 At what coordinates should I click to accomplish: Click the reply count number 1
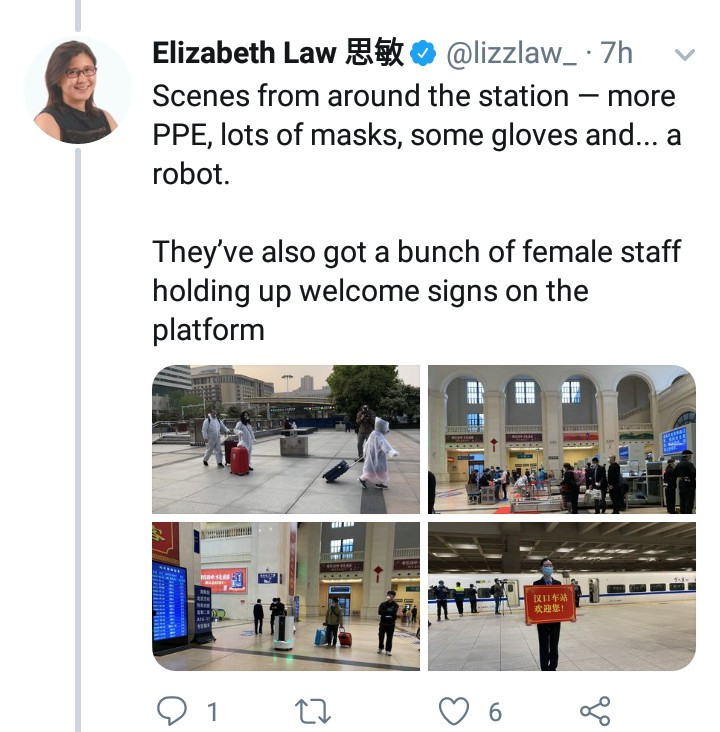(x=212, y=712)
